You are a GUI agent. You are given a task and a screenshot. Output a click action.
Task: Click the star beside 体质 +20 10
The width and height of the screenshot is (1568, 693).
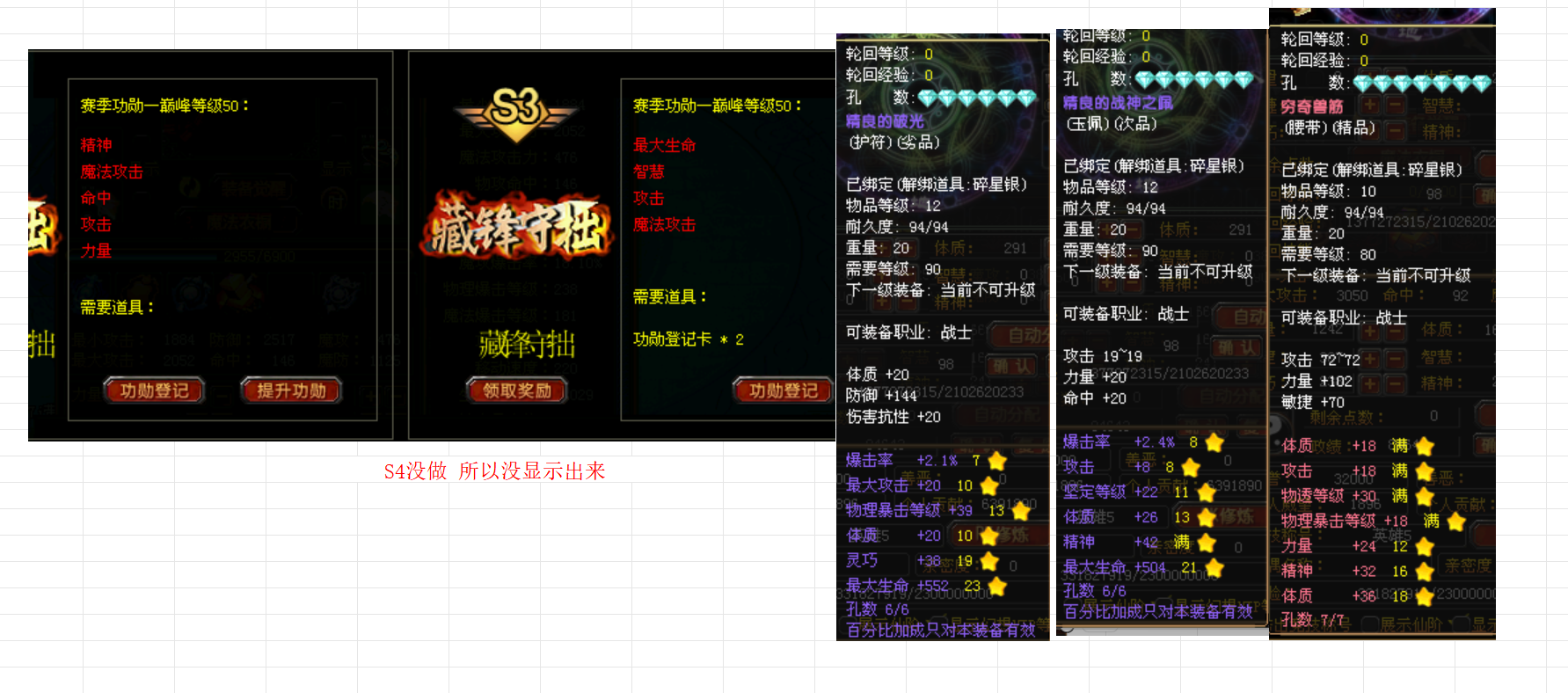[x=988, y=536]
